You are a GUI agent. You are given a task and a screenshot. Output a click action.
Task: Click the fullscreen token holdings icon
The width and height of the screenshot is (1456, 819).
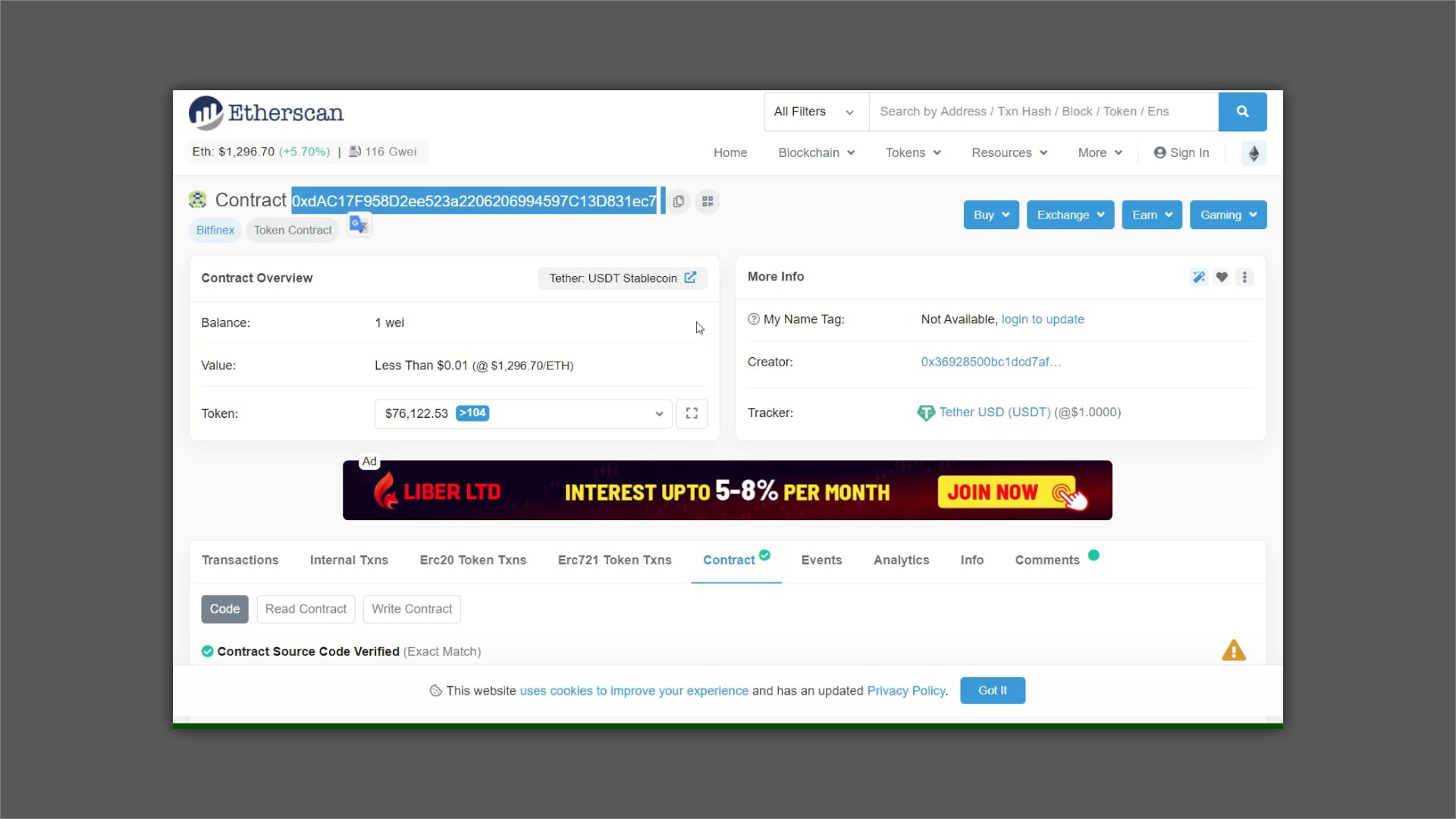pyautogui.click(x=692, y=413)
